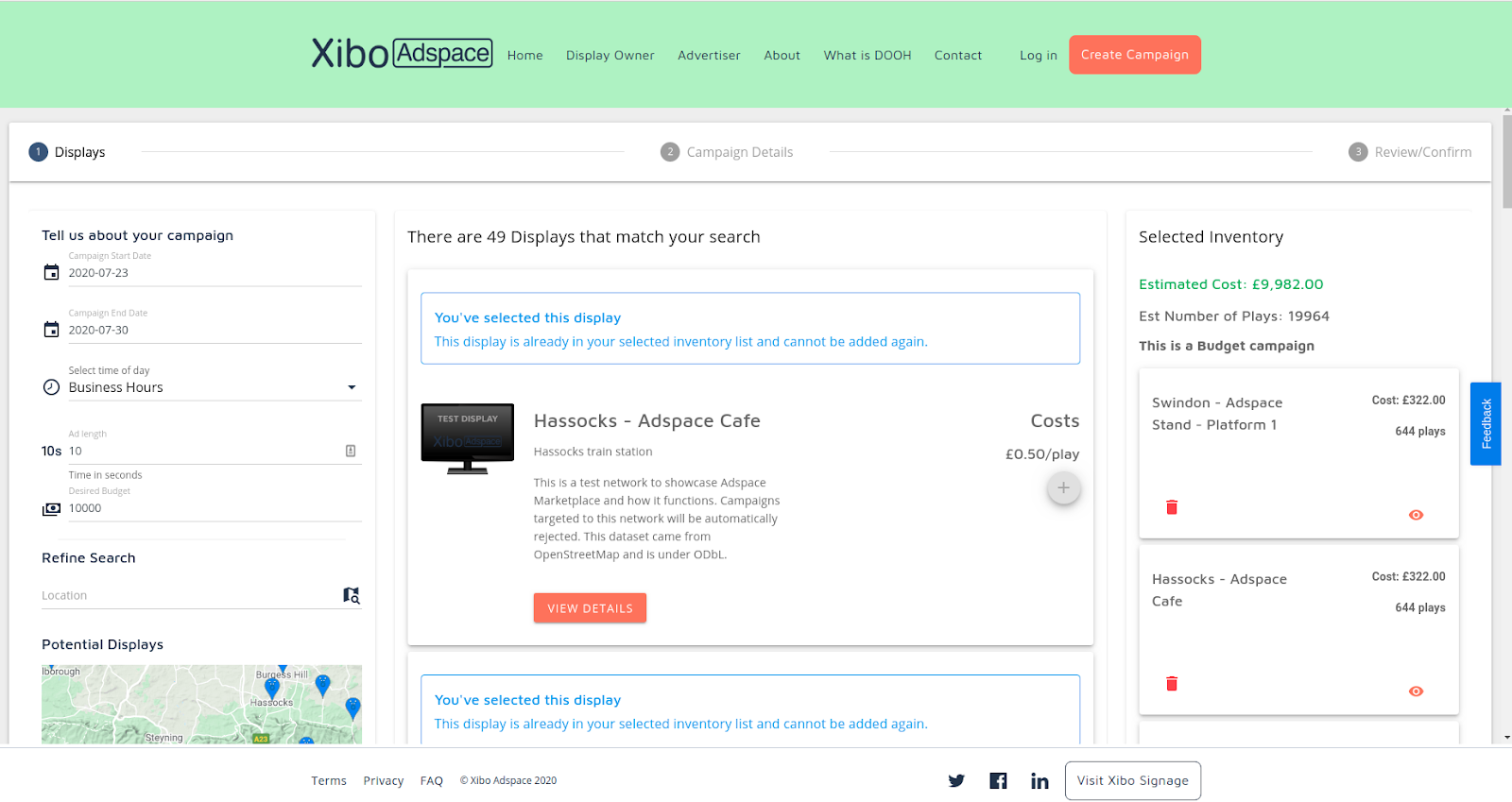This screenshot has height=802, width=1512.
Task: Click the Campaign End Date field 2020-07-30
Action: (x=215, y=330)
